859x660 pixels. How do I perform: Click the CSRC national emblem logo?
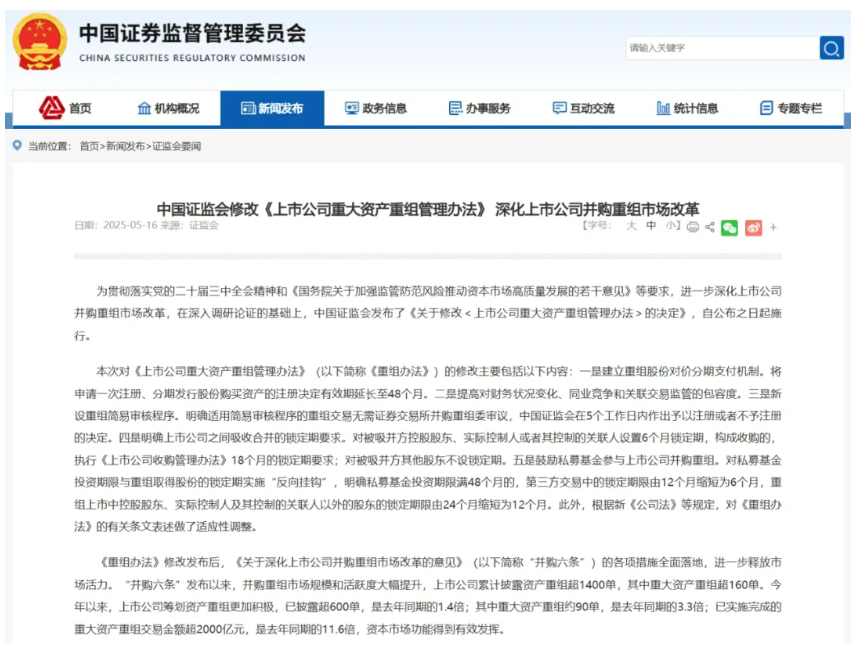39,42
